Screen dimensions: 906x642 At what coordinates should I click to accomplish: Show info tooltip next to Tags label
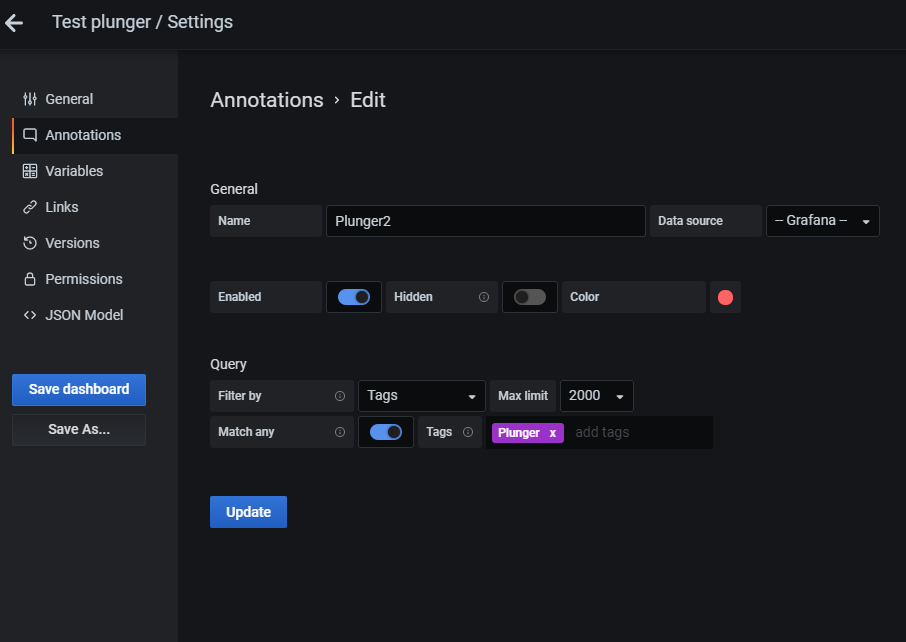pos(468,432)
